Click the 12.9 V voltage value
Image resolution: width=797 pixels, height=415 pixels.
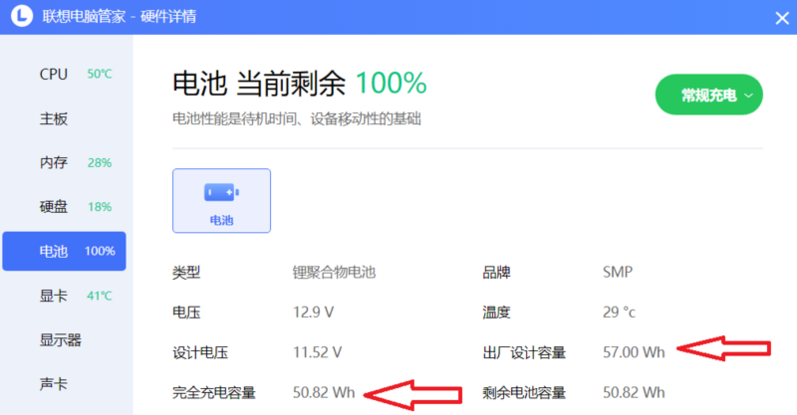[x=313, y=312]
